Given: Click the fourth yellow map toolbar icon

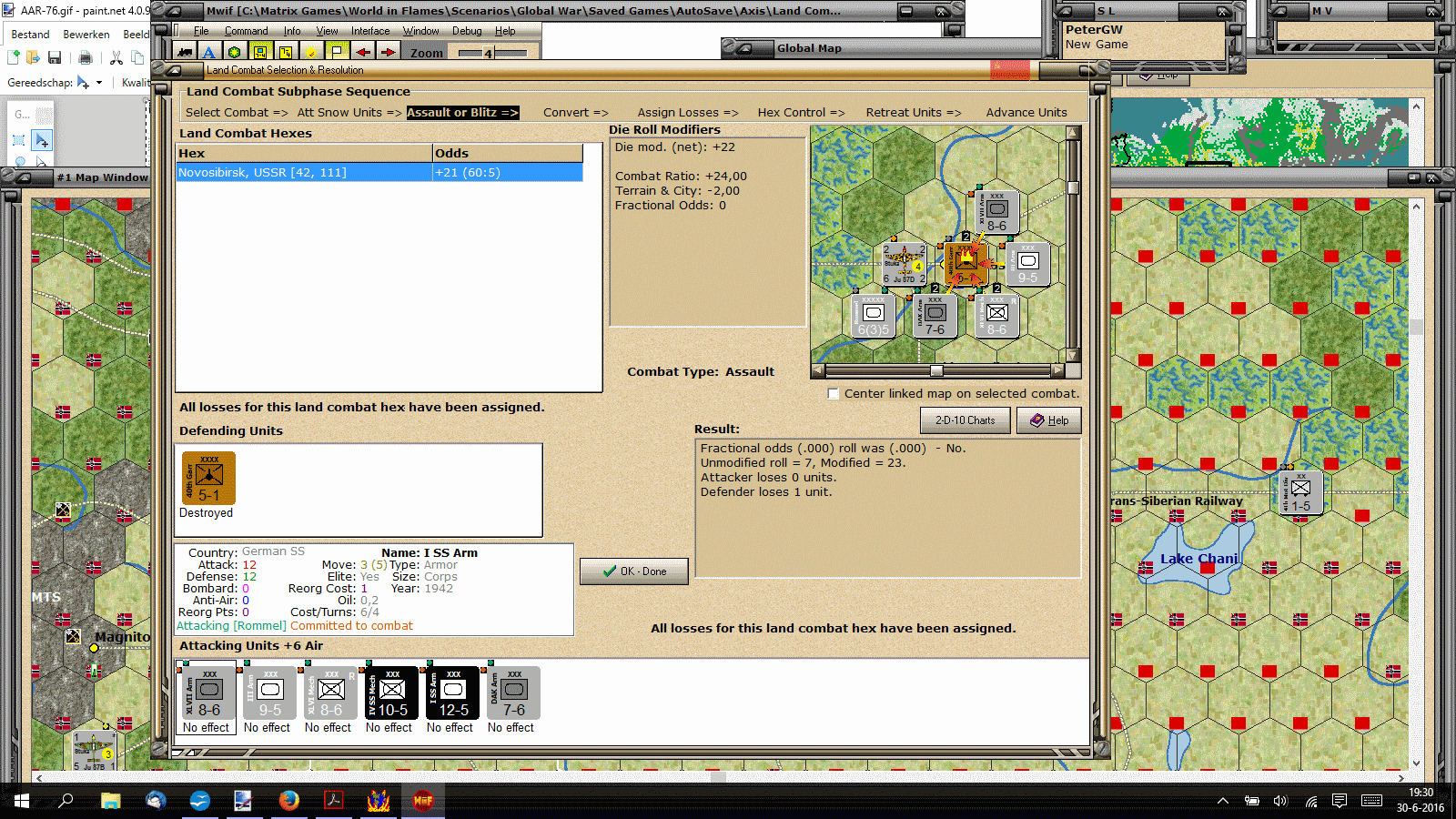Looking at the screenshot, I should tap(260, 52).
